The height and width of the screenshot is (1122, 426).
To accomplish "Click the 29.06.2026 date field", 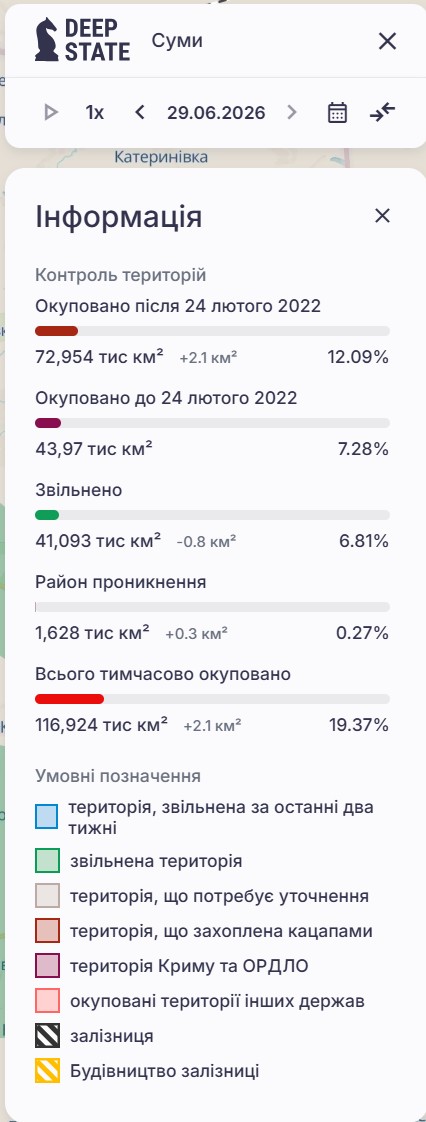I will click(216, 112).
